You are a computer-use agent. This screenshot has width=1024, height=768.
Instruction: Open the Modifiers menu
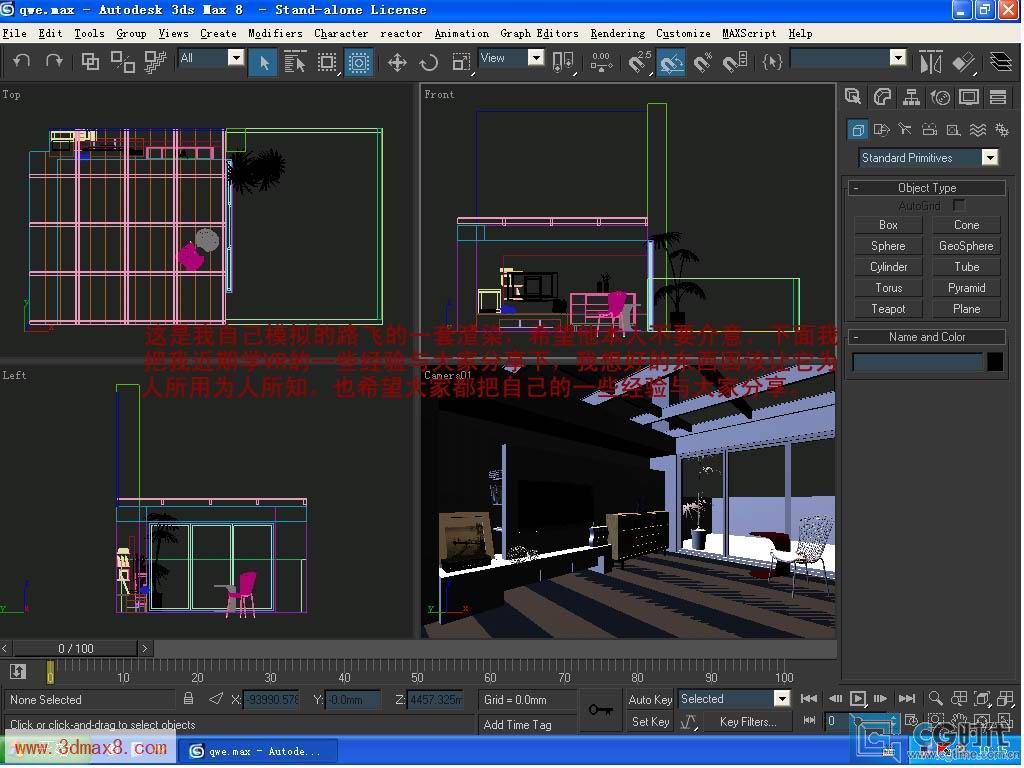[275, 33]
